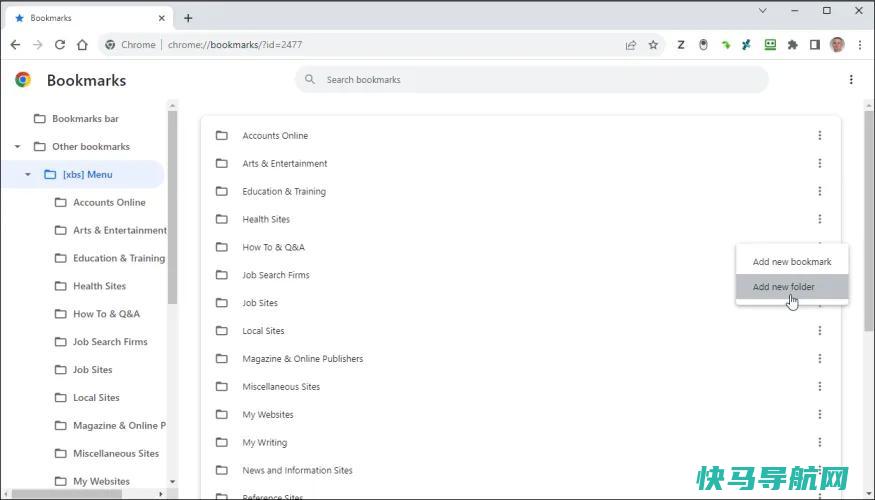Image resolution: width=875 pixels, height=500 pixels.
Task: Select How To & Q&A in sidebar tree
Action: (x=106, y=314)
